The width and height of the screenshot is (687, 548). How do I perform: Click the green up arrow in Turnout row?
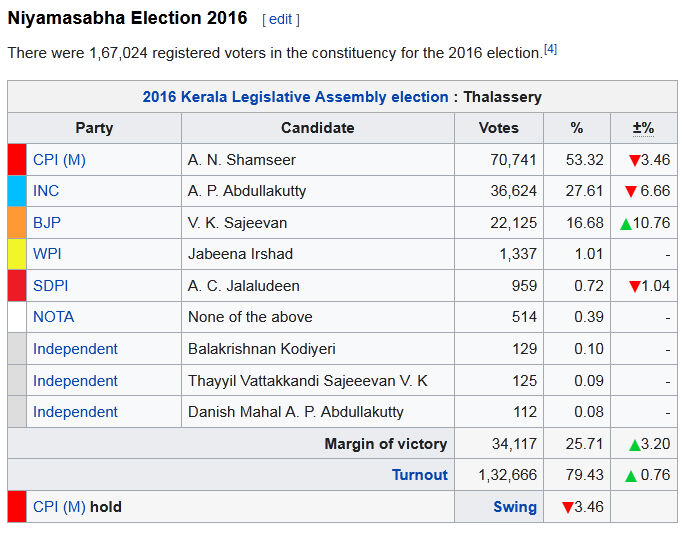coord(631,476)
